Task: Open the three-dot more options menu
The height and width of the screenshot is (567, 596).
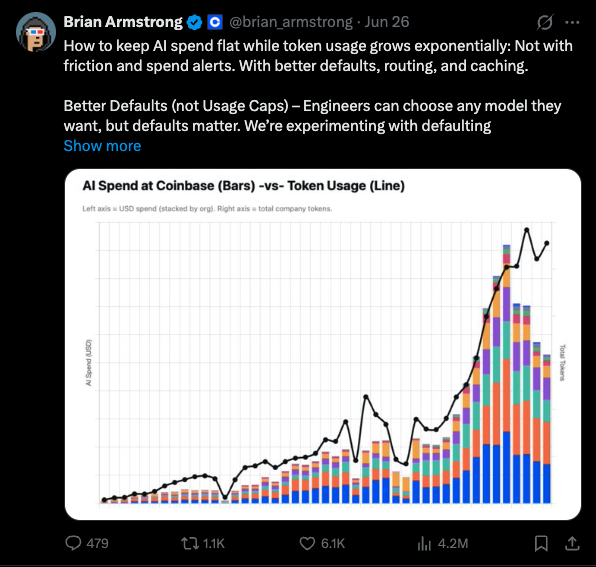Action: pos(572,22)
